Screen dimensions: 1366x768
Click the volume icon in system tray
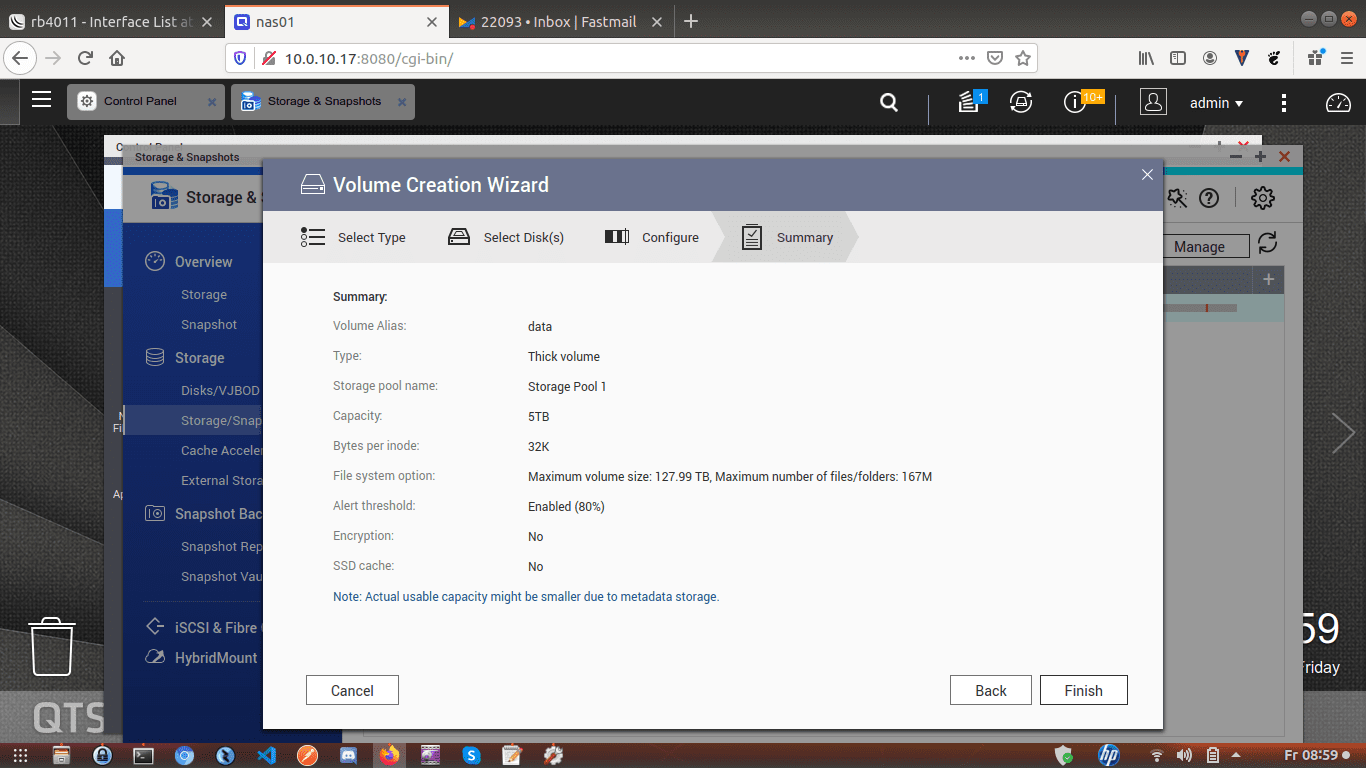(1184, 755)
